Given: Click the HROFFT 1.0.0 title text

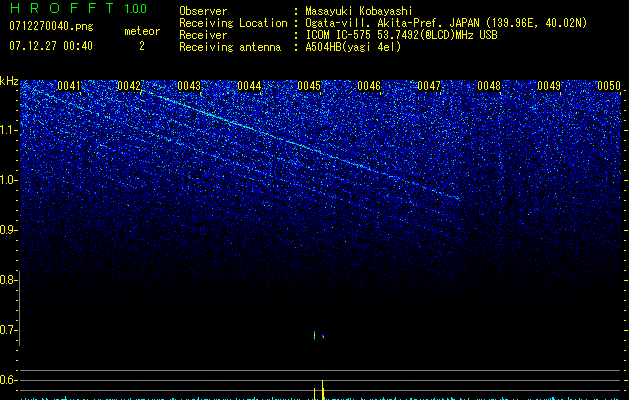Looking at the screenshot, I should tap(79, 8).
